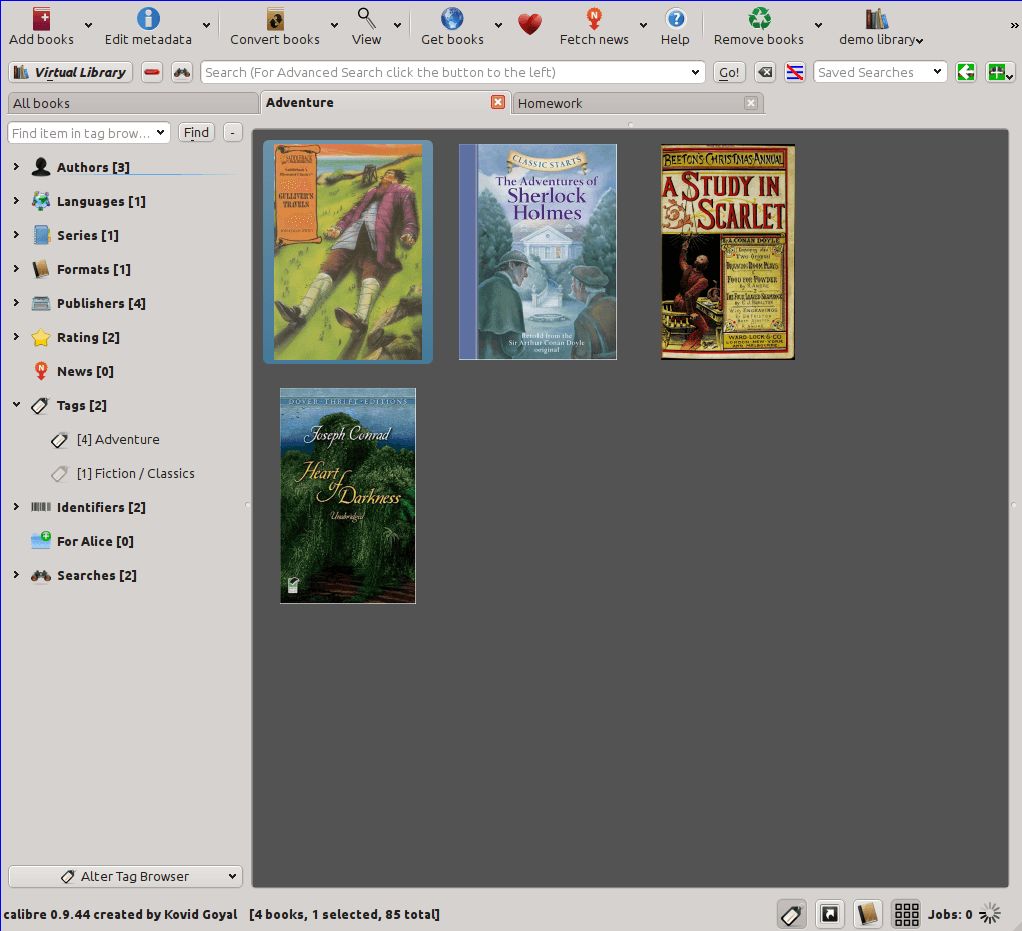Open Edit metadata tool
1022x931 pixels.
point(148,26)
